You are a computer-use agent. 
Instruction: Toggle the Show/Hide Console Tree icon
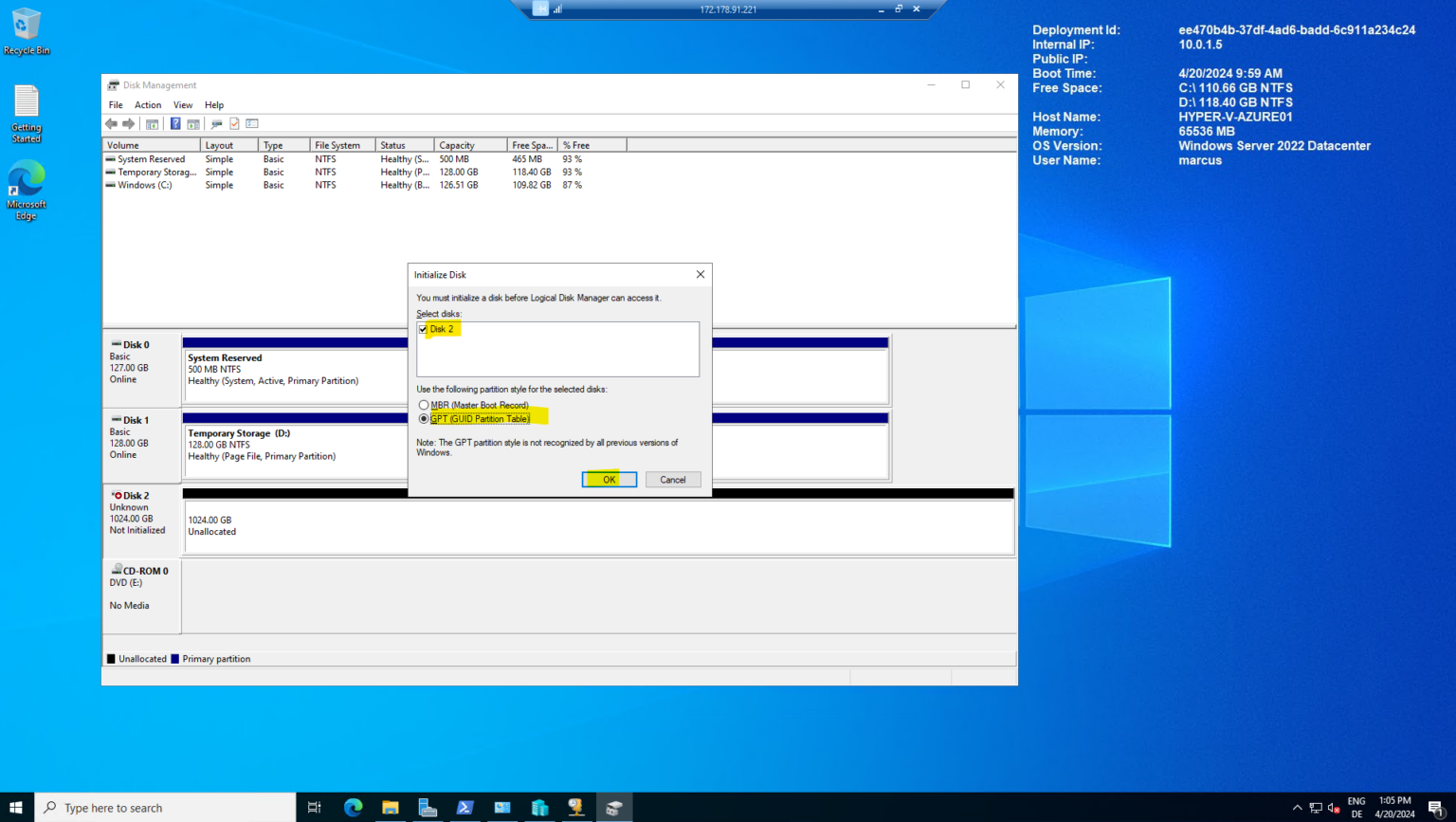(152, 123)
